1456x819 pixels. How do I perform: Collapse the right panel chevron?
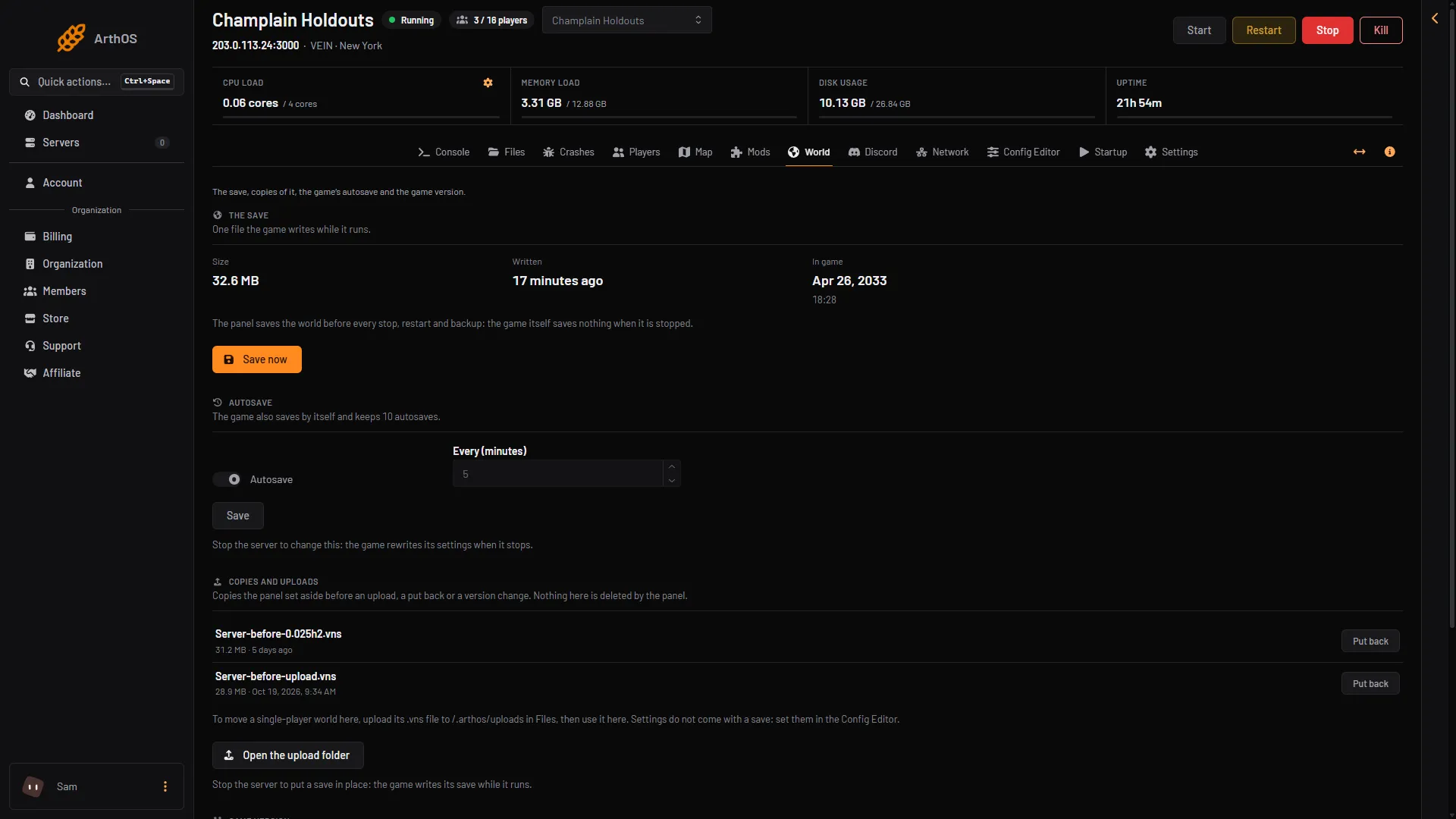[1435, 18]
